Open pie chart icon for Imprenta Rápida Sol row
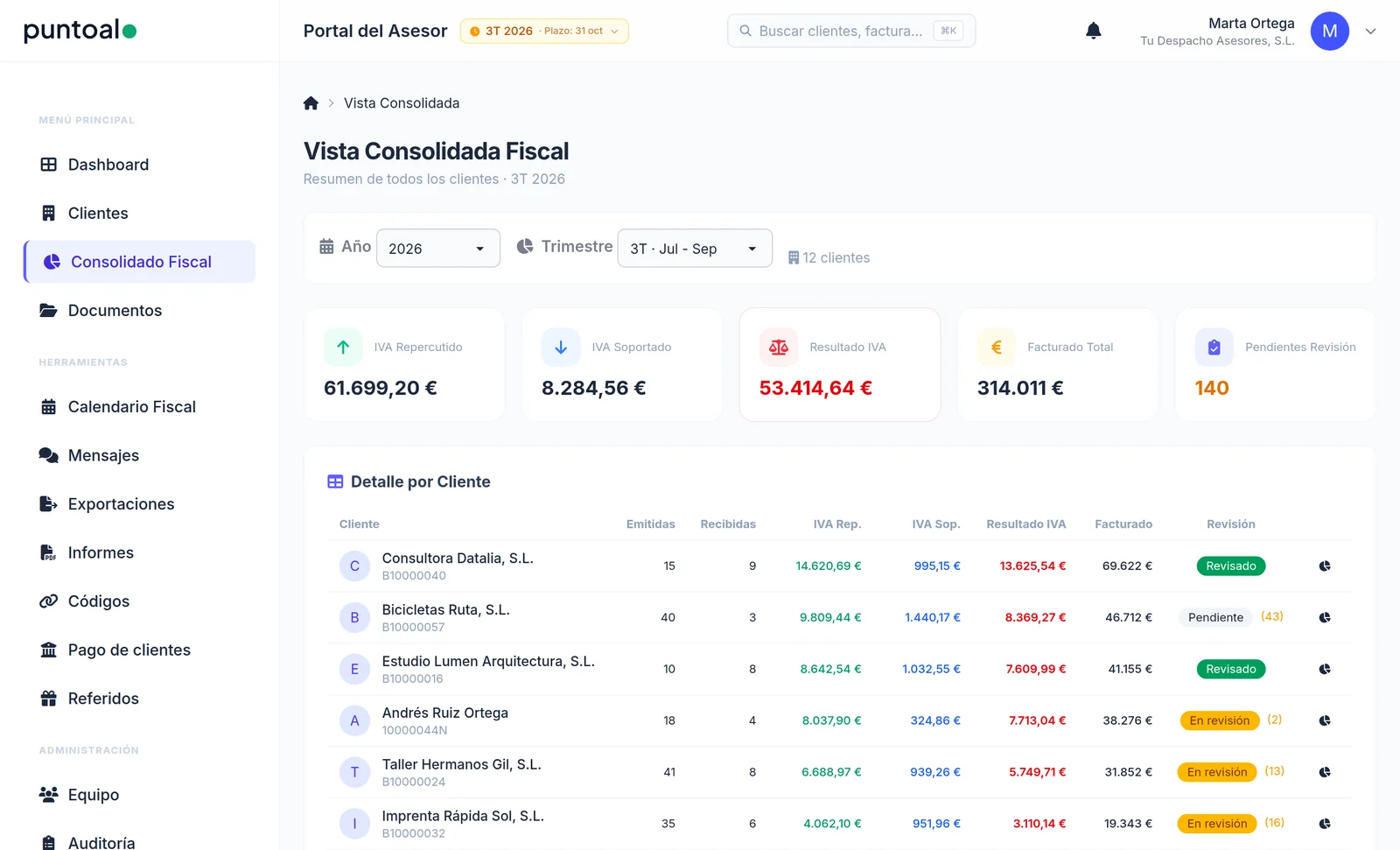 1325,825
